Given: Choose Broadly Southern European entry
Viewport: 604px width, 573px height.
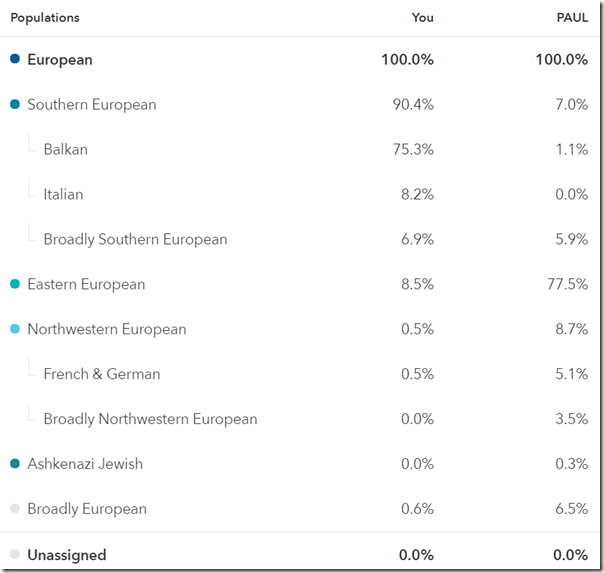Looking at the screenshot, I should pyautogui.click(x=135, y=239).
